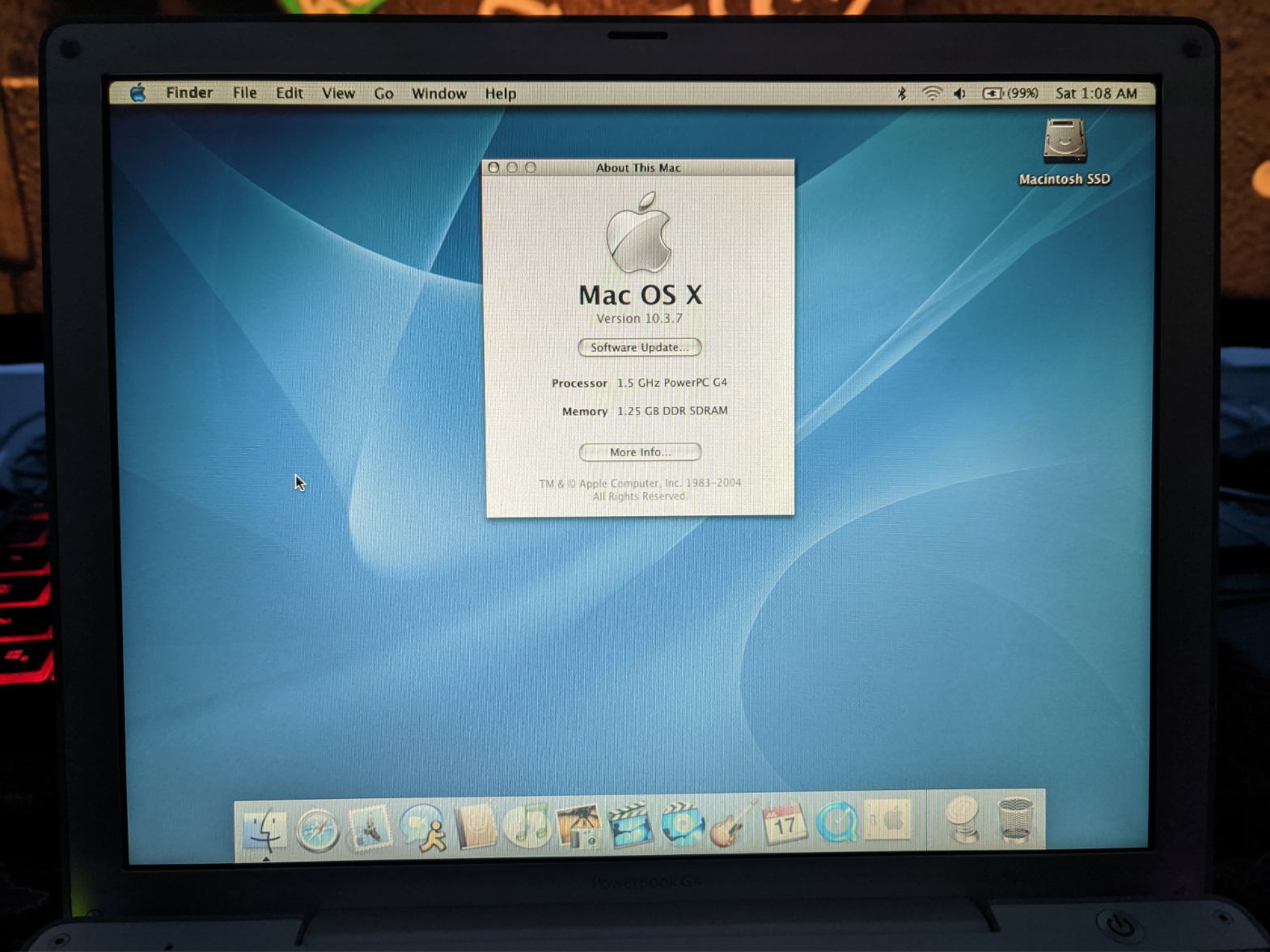
Task: Open iPhoto from the Dock
Action: (x=578, y=826)
